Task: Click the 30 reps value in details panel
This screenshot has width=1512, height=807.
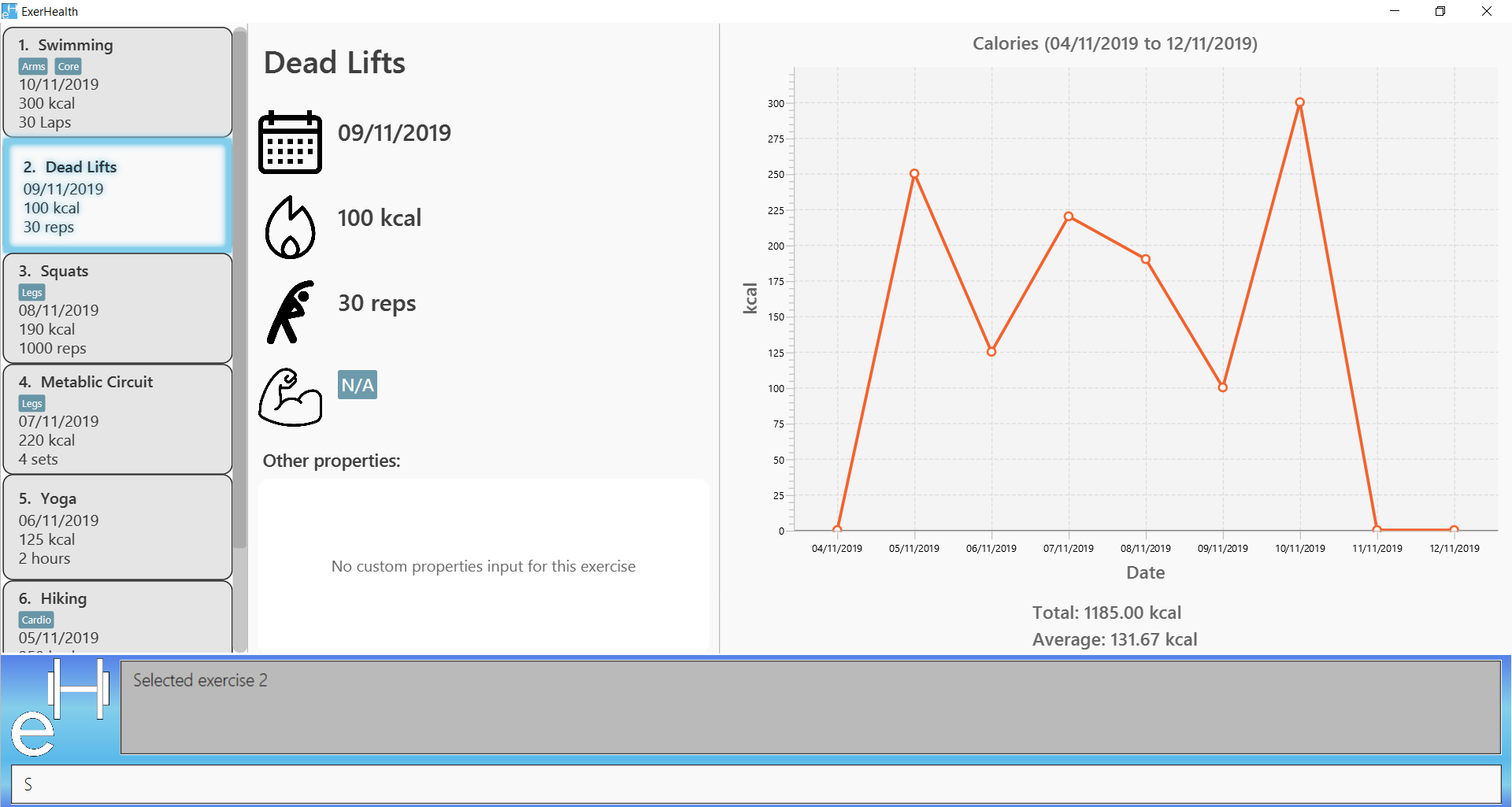Action: (x=377, y=303)
